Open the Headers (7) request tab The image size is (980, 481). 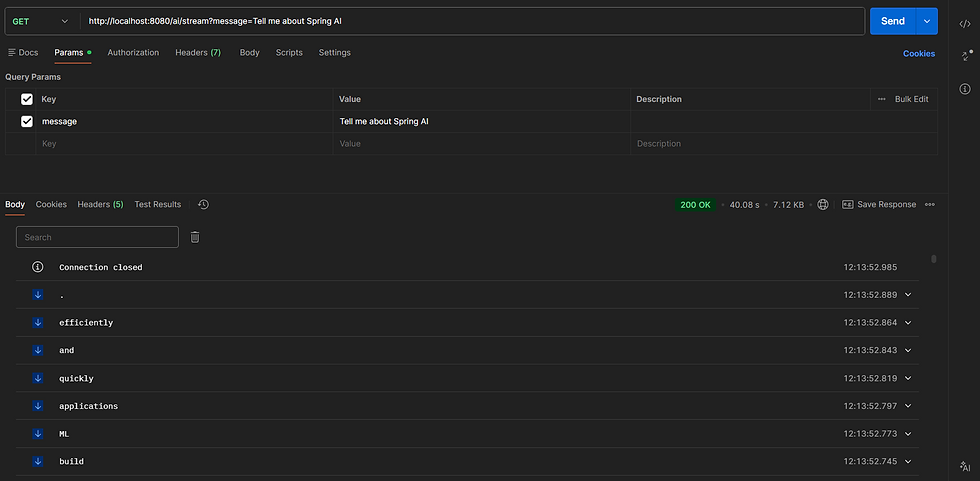(198, 52)
